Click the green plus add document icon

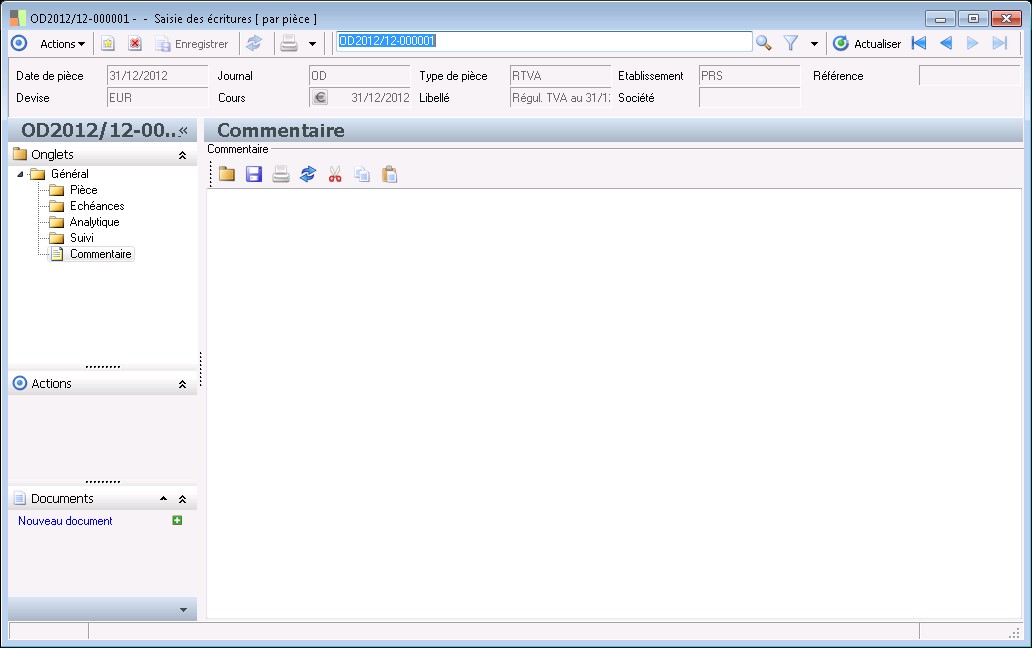(x=177, y=520)
